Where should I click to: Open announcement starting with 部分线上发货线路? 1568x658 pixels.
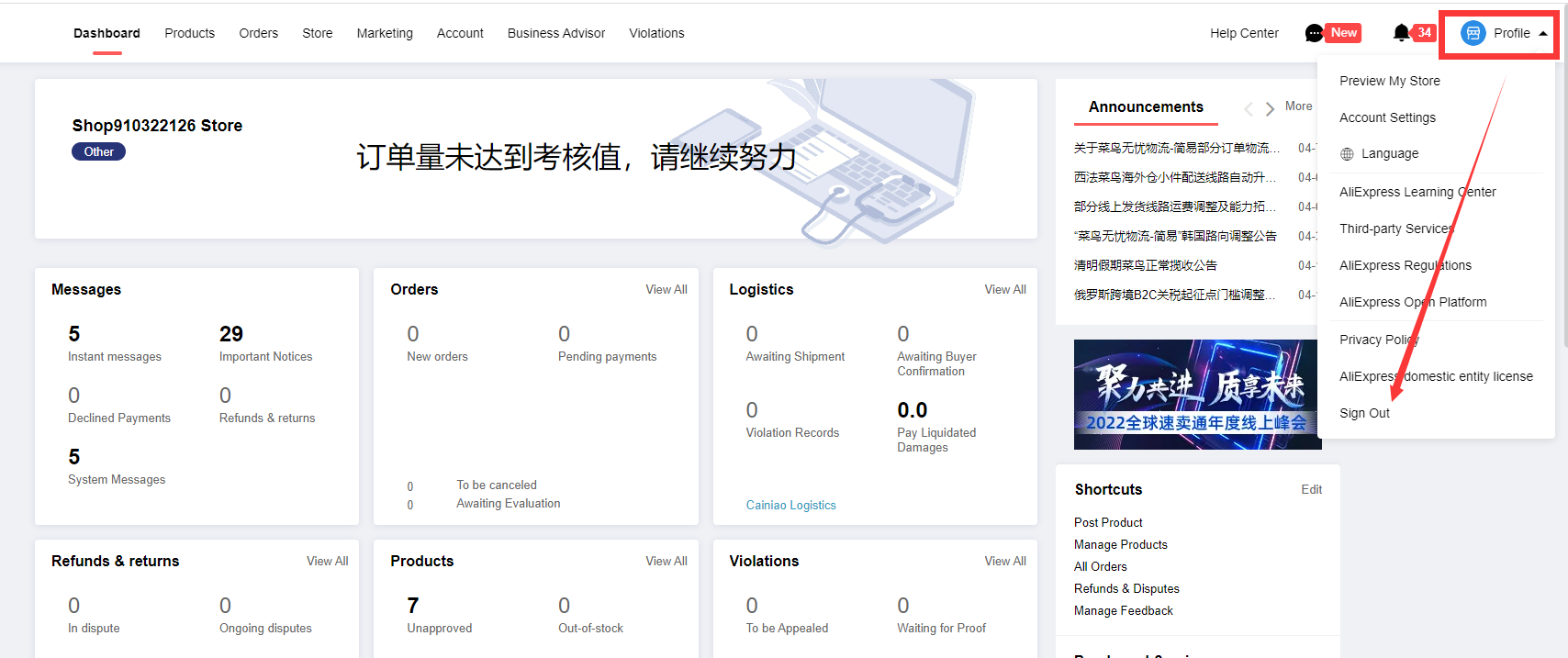click(x=1175, y=206)
